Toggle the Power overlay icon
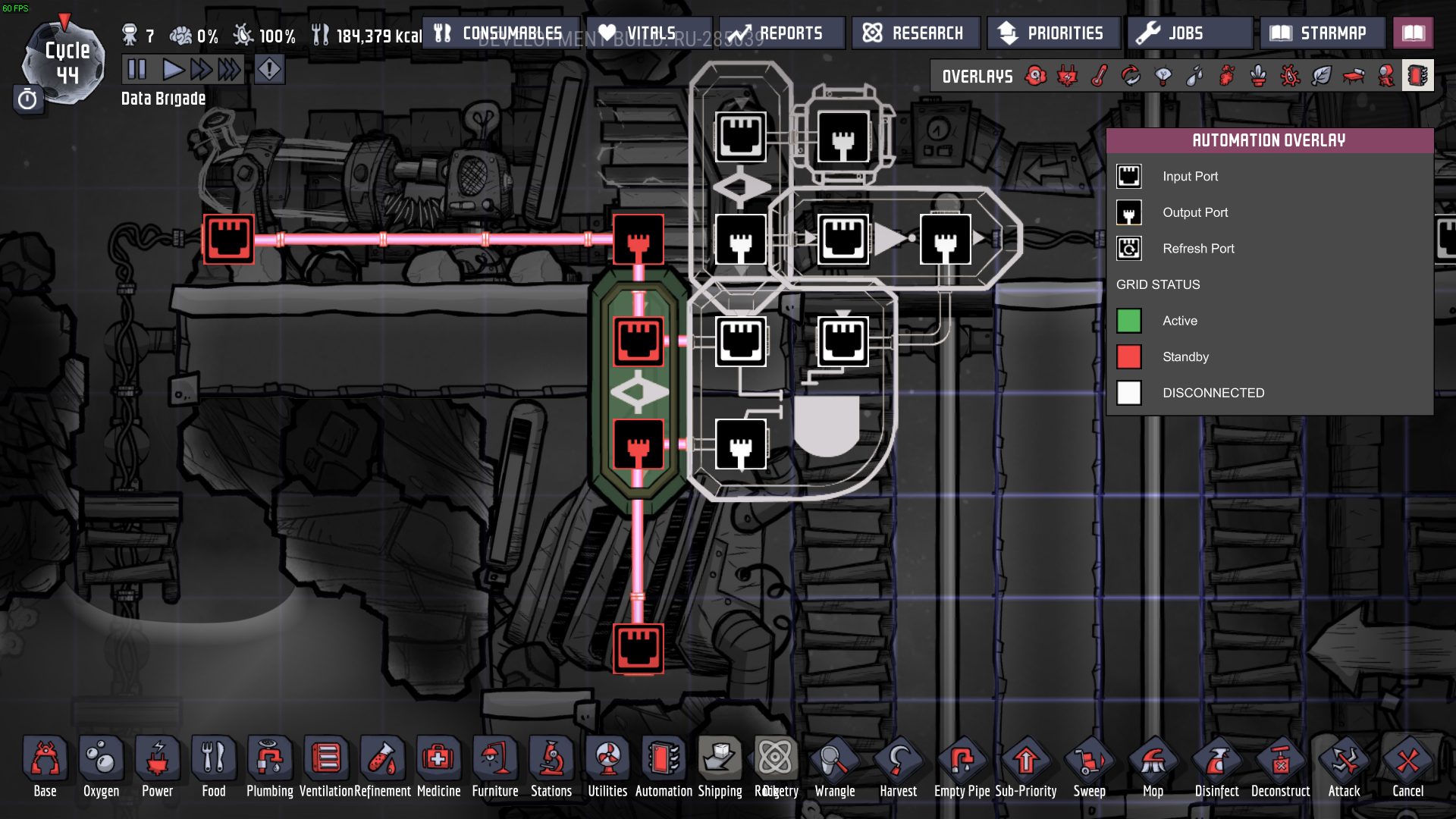The height and width of the screenshot is (819, 1456). click(1068, 76)
